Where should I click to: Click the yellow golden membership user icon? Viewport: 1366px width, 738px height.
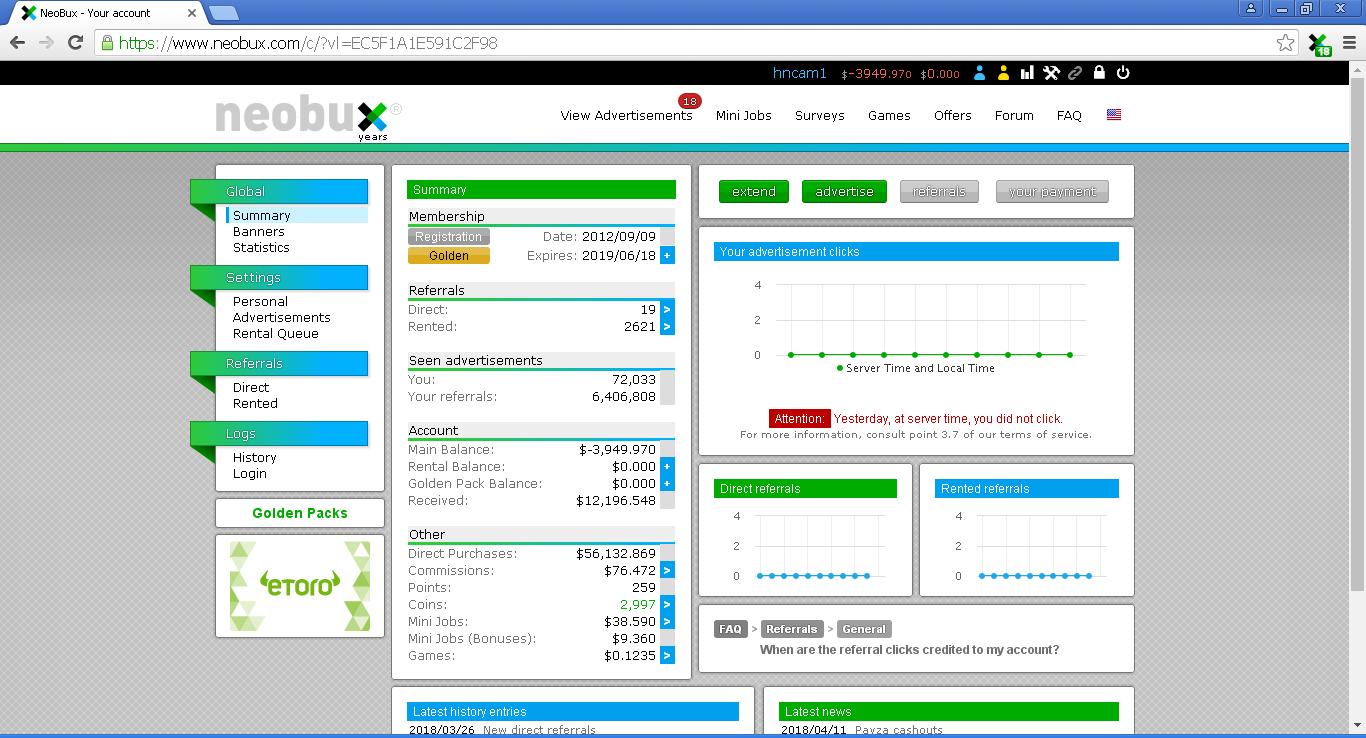(1003, 73)
